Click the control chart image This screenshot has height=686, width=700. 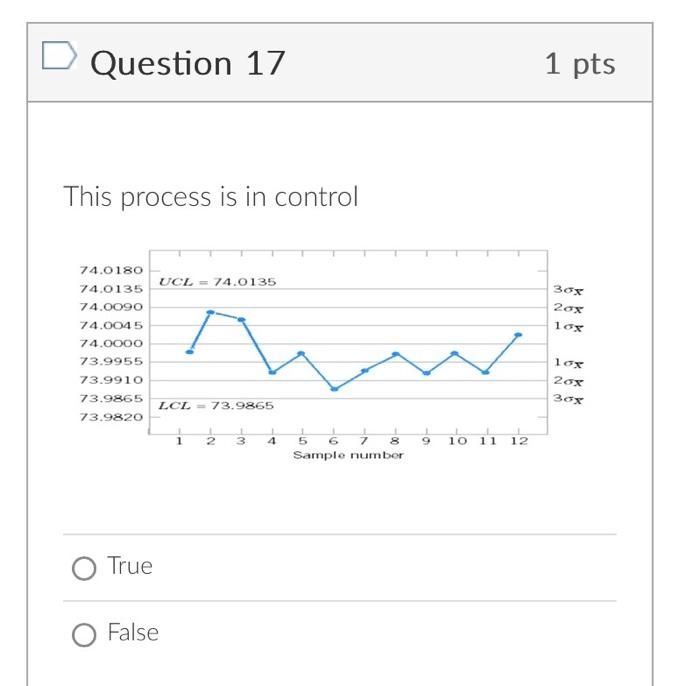[331, 355]
